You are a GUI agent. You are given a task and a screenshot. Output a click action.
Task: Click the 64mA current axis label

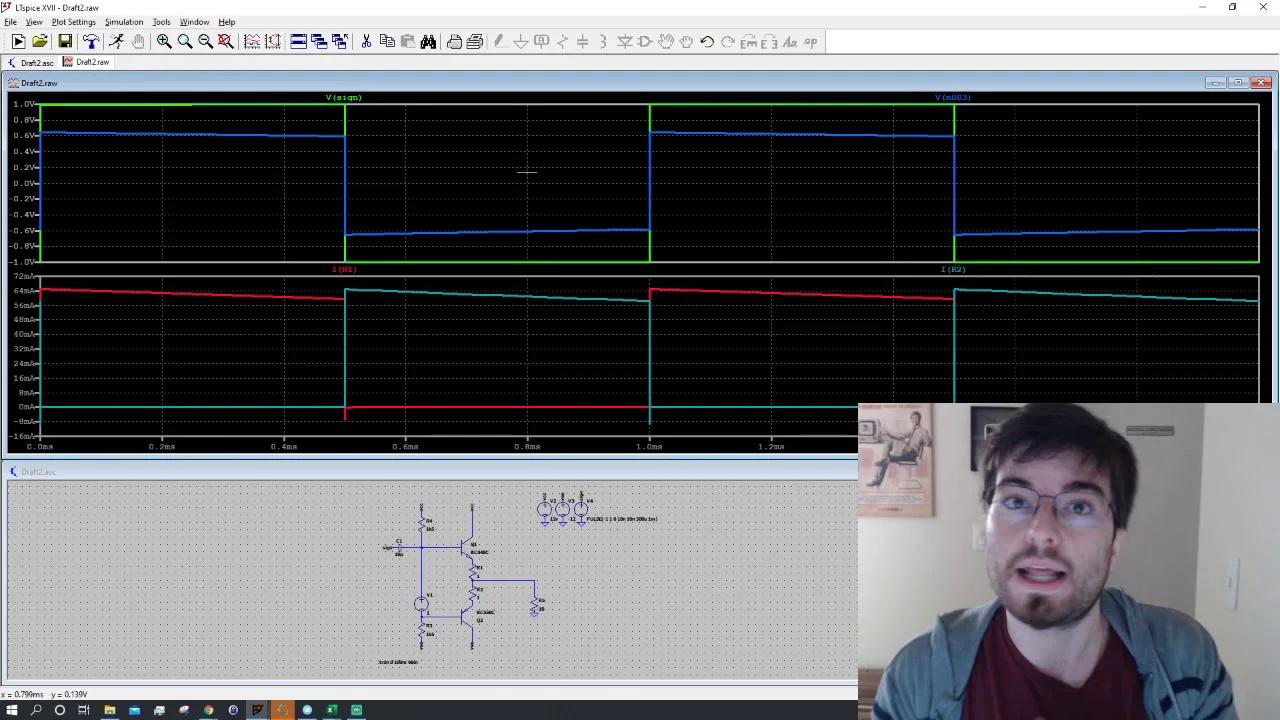[x=24, y=291]
